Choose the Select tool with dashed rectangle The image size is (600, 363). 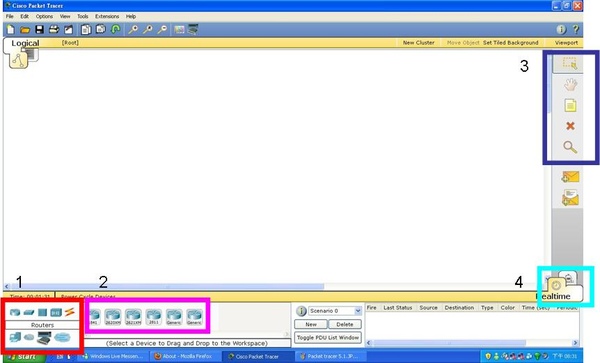[x=570, y=63]
